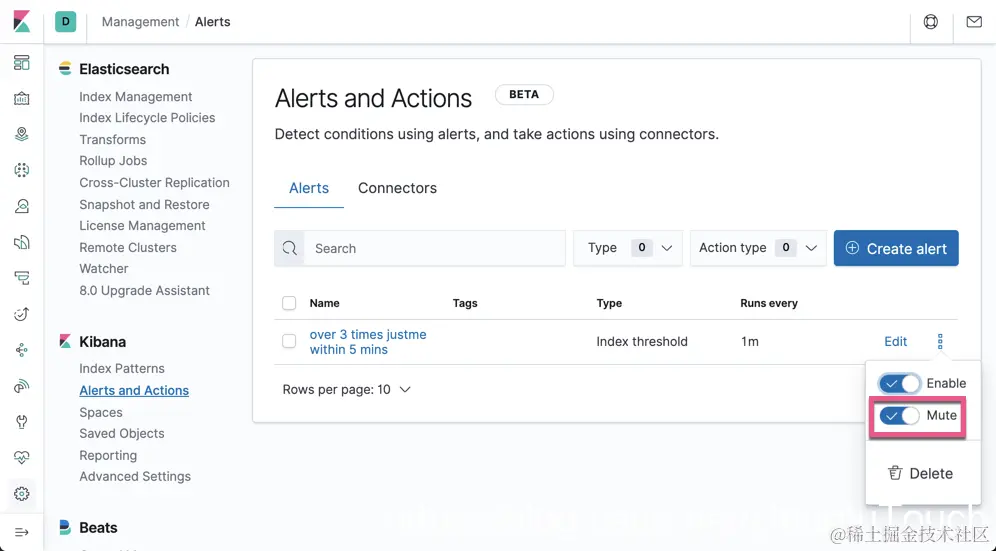This screenshot has width=996, height=551.
Task: Click the Name column header
Action: 325,303
